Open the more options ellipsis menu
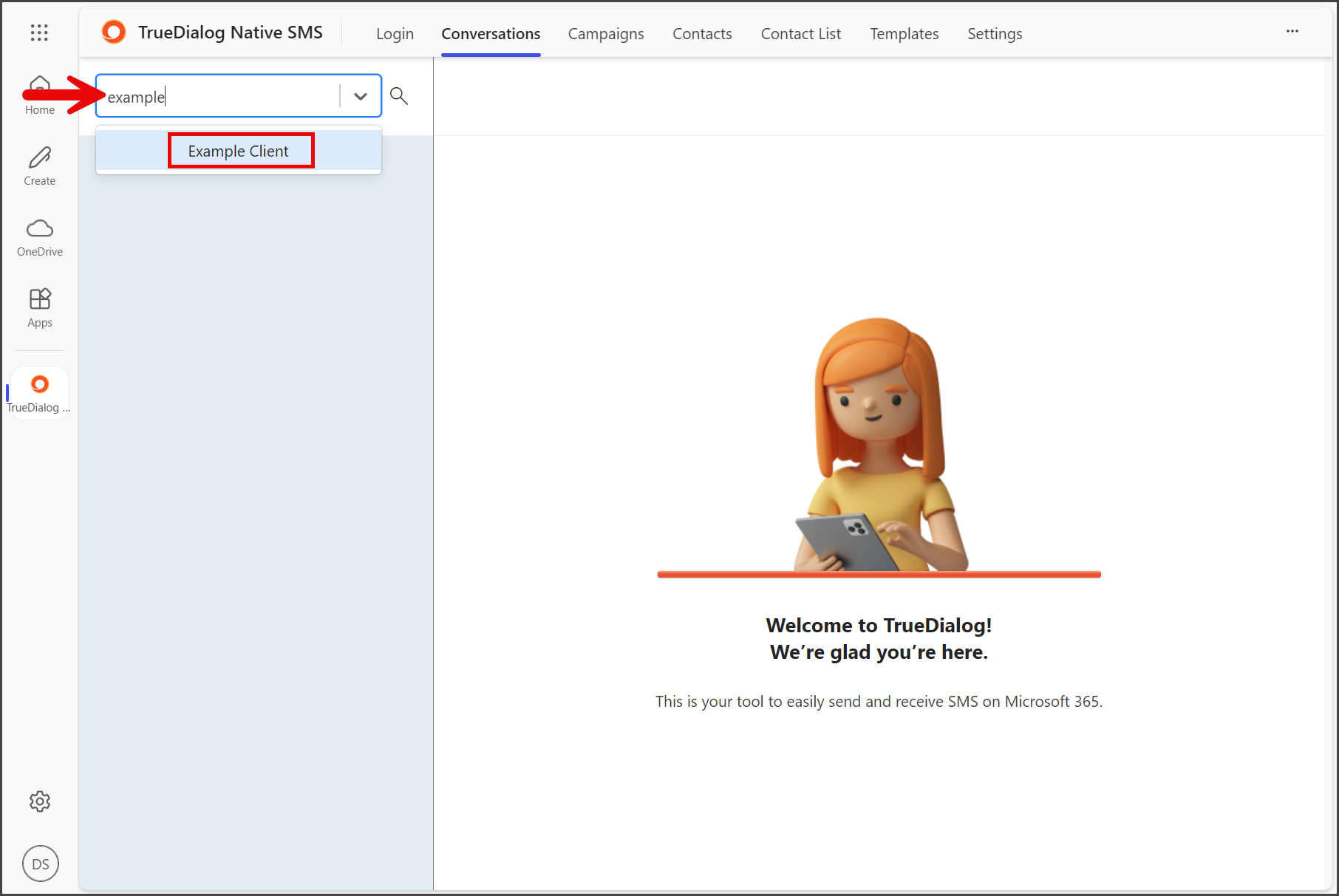This screenshot has width=1339, height=896. [1292, 31]
